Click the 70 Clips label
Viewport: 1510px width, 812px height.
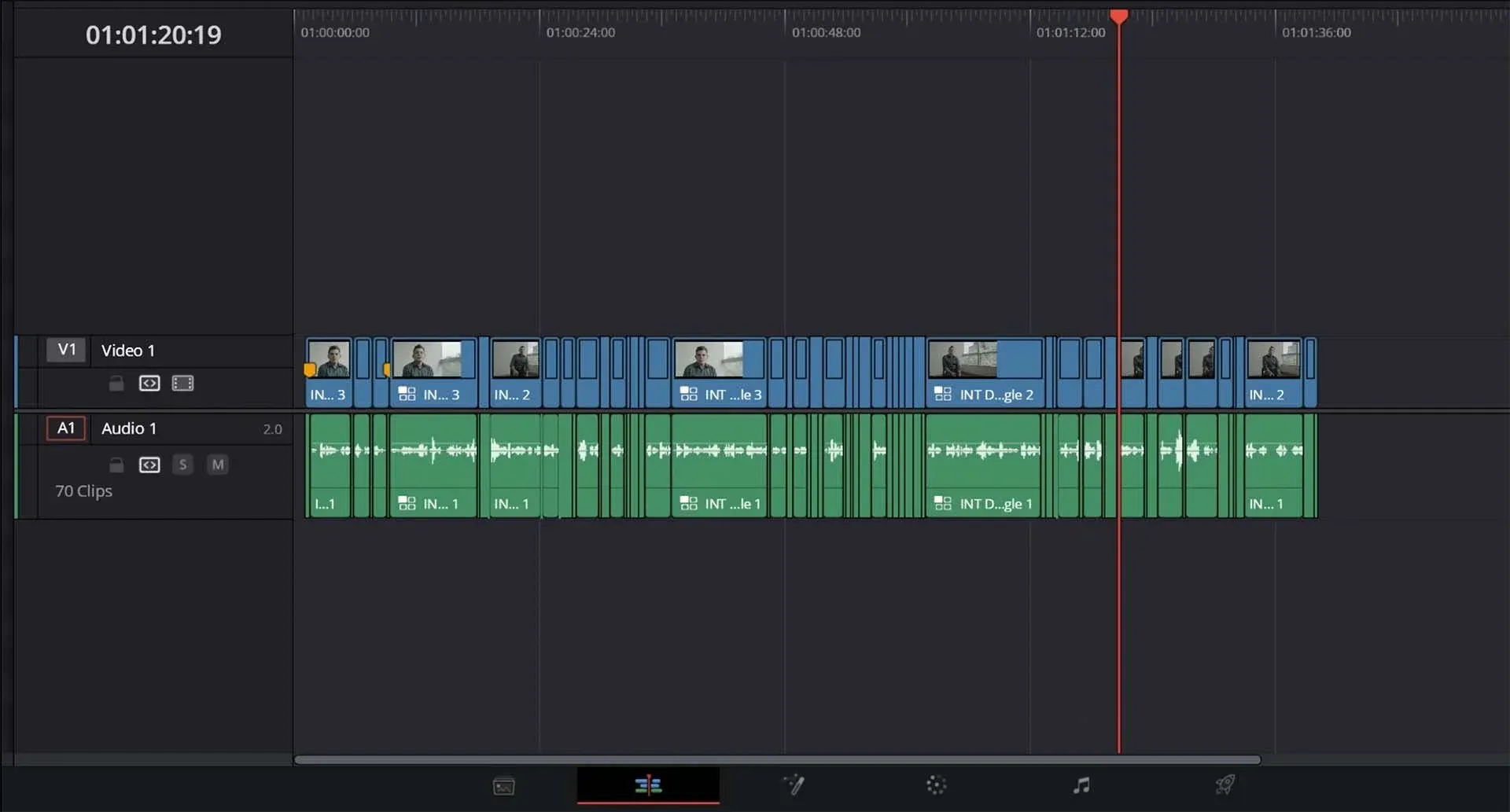point(83,491)
